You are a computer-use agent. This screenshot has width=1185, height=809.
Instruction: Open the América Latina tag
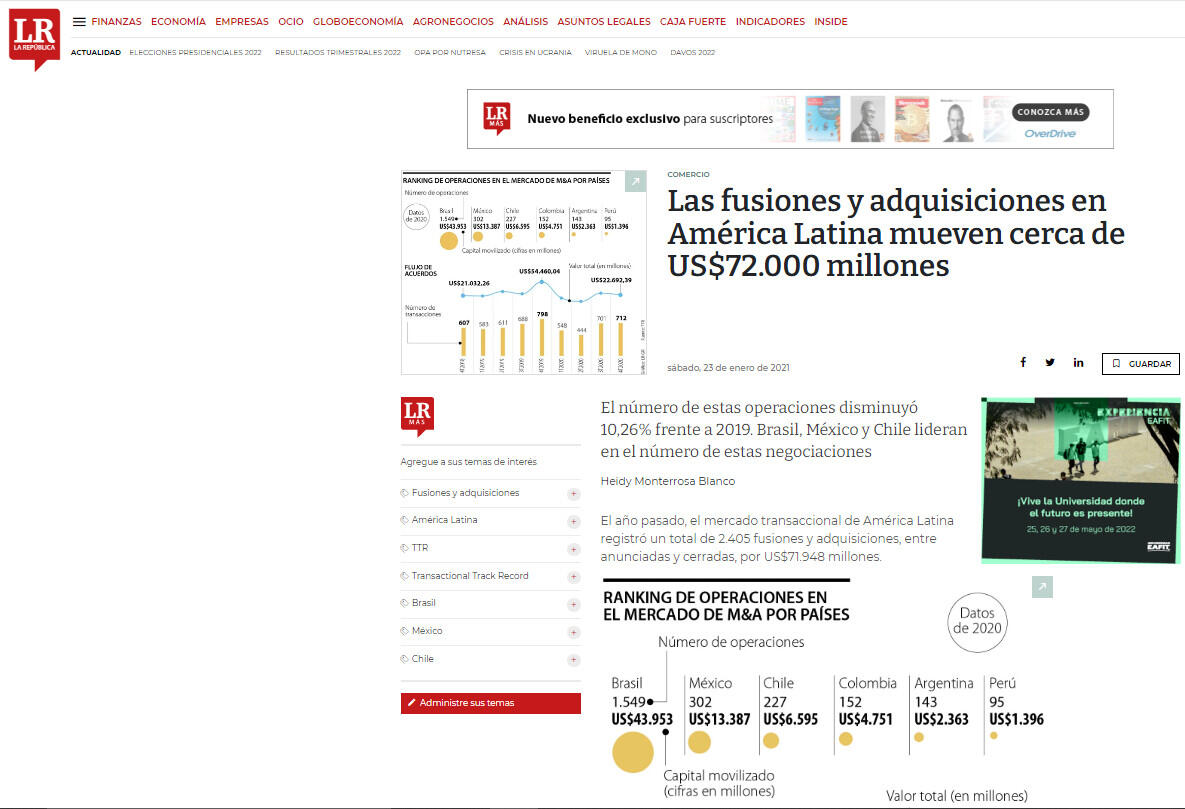[x=444, y=520]
